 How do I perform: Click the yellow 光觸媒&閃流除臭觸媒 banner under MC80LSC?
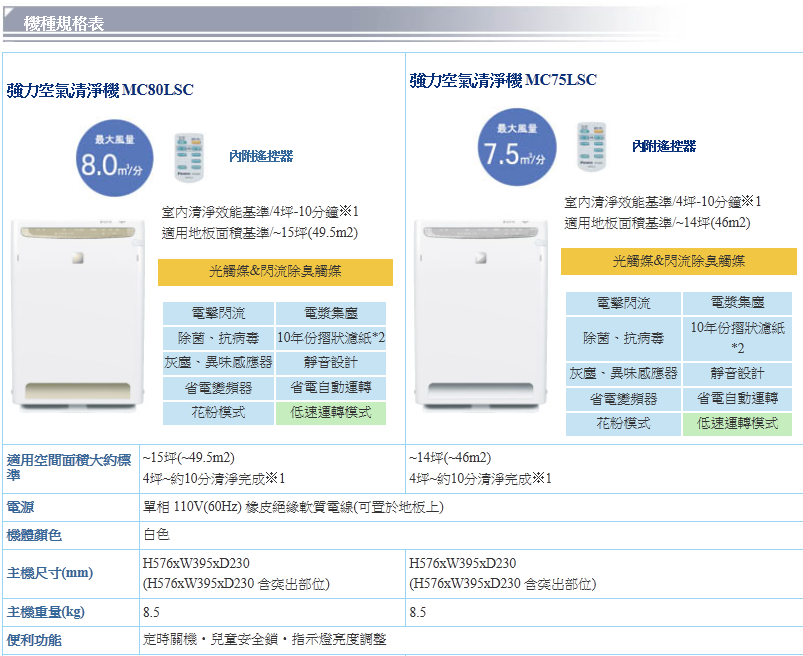click(x=275, y=272)
